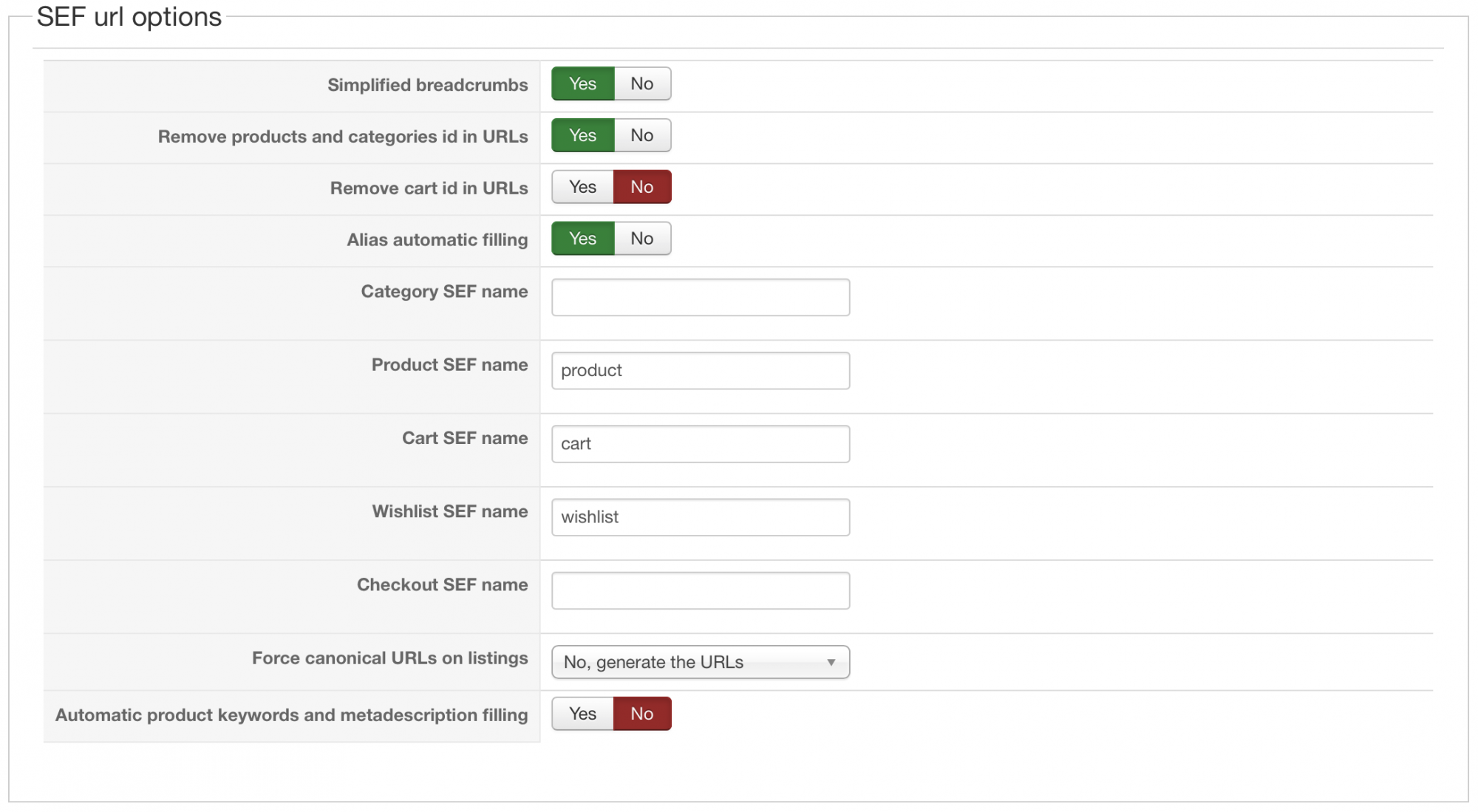Click the Category SEF name field
The height and width of the screenshot is (812, 1478).
[700, 297]
